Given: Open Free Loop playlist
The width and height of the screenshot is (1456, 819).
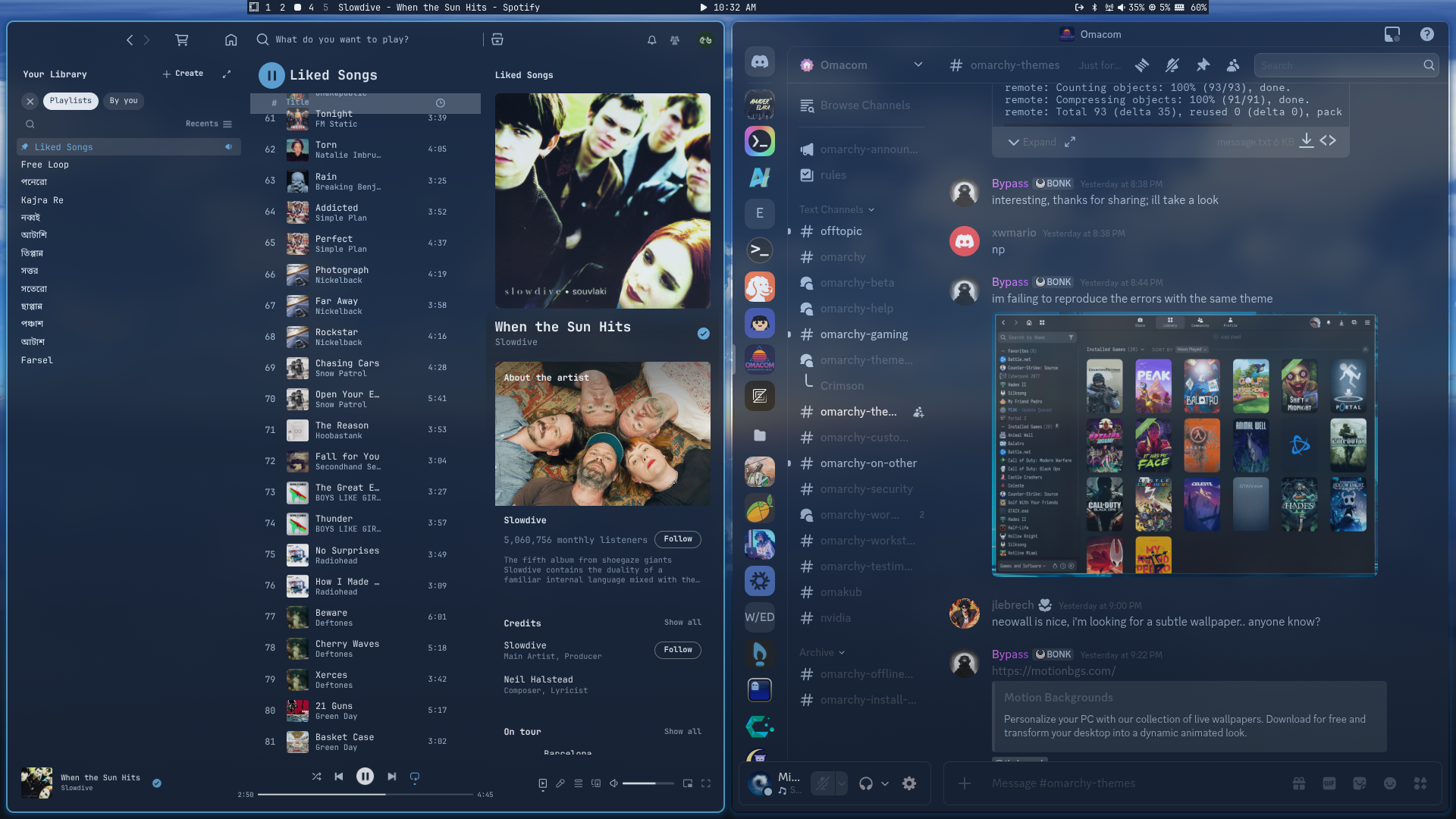Looking at the screenshot, I should (x=45, y=165).
